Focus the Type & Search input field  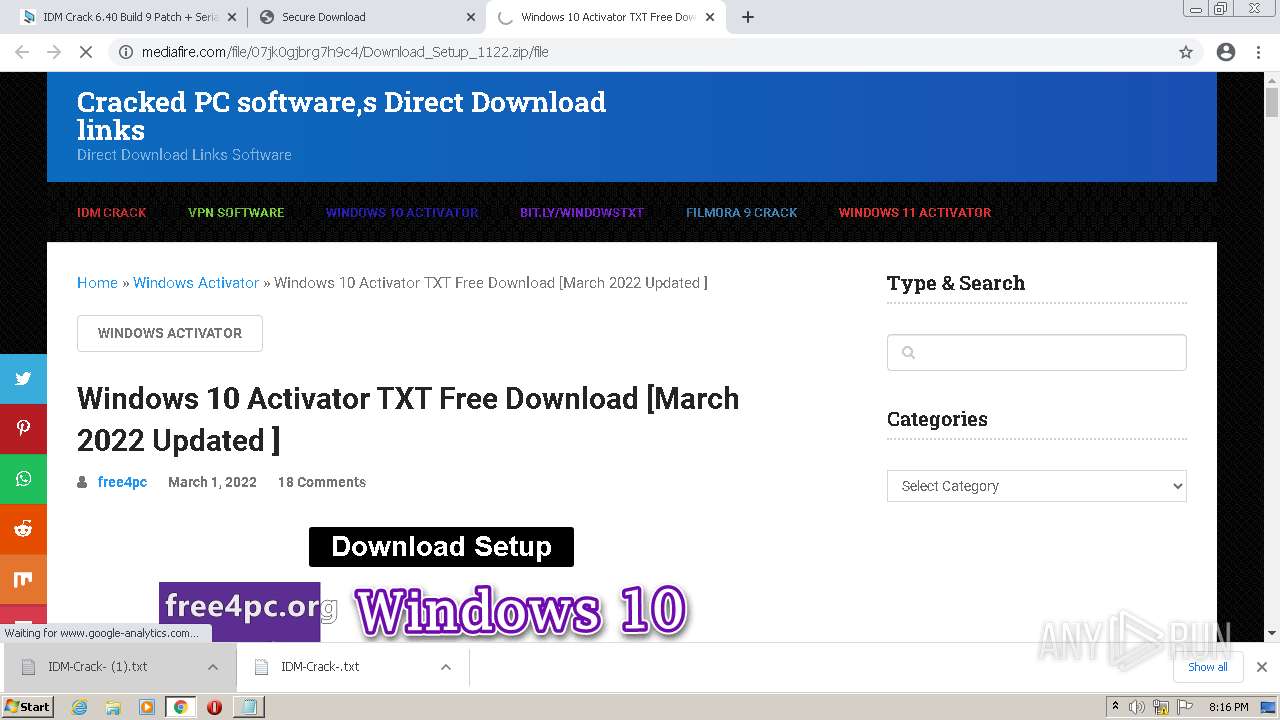tap(1037, 352)
